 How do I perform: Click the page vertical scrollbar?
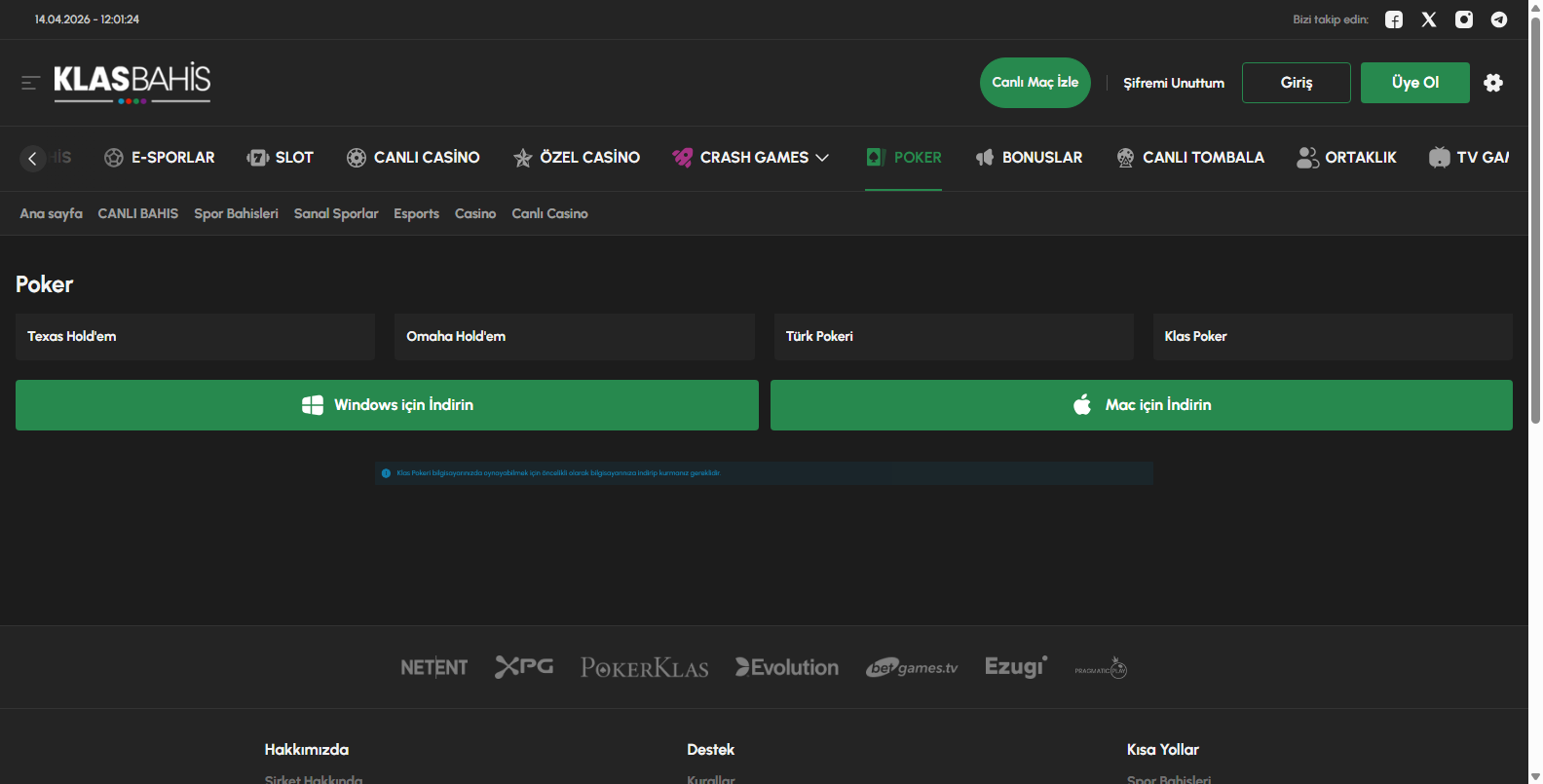tap(1535, 224)
